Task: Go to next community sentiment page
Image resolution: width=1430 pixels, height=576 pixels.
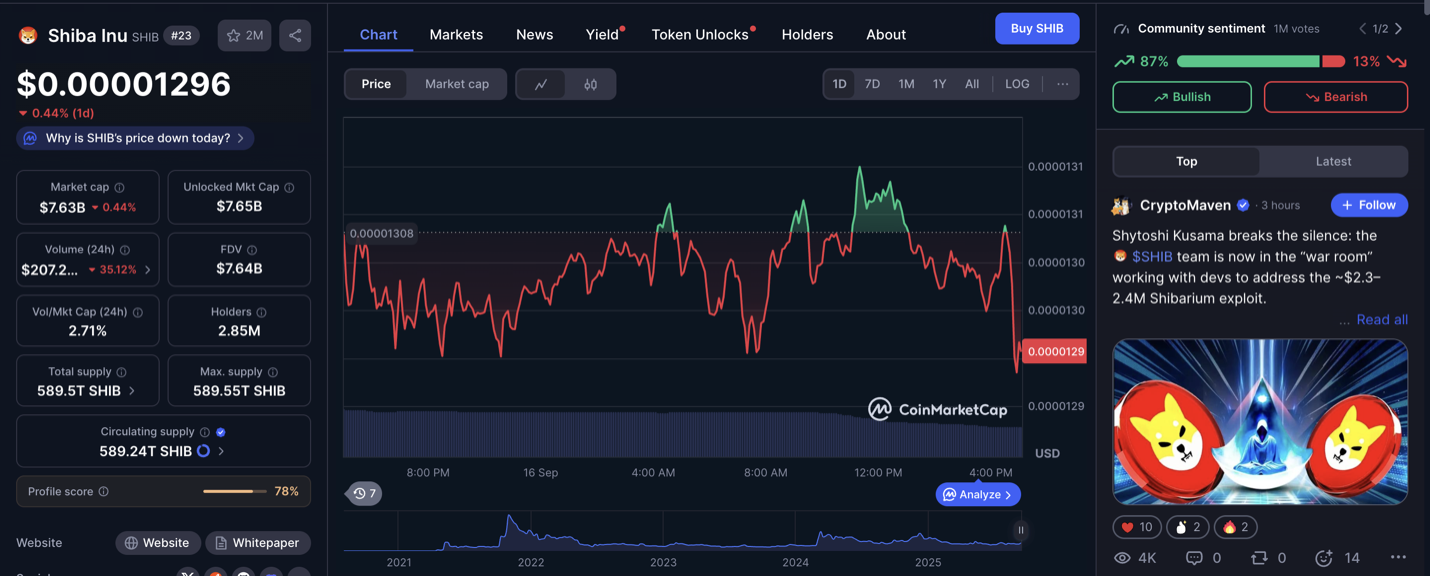Action: click(1398, 29)
